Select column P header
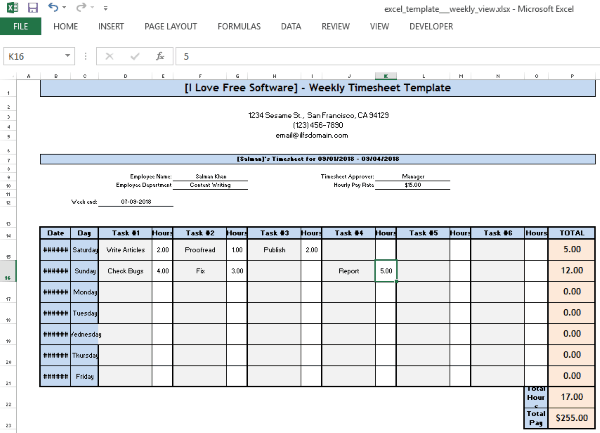600x433 pixels. coord(572,76)
